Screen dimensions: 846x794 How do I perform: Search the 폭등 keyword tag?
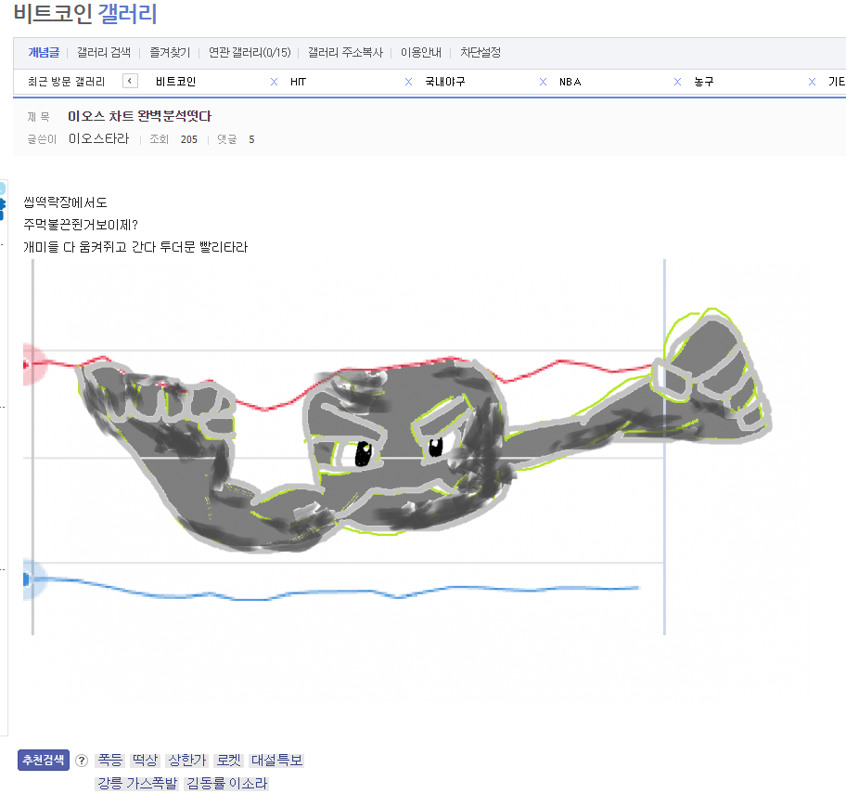click(110, 760)
